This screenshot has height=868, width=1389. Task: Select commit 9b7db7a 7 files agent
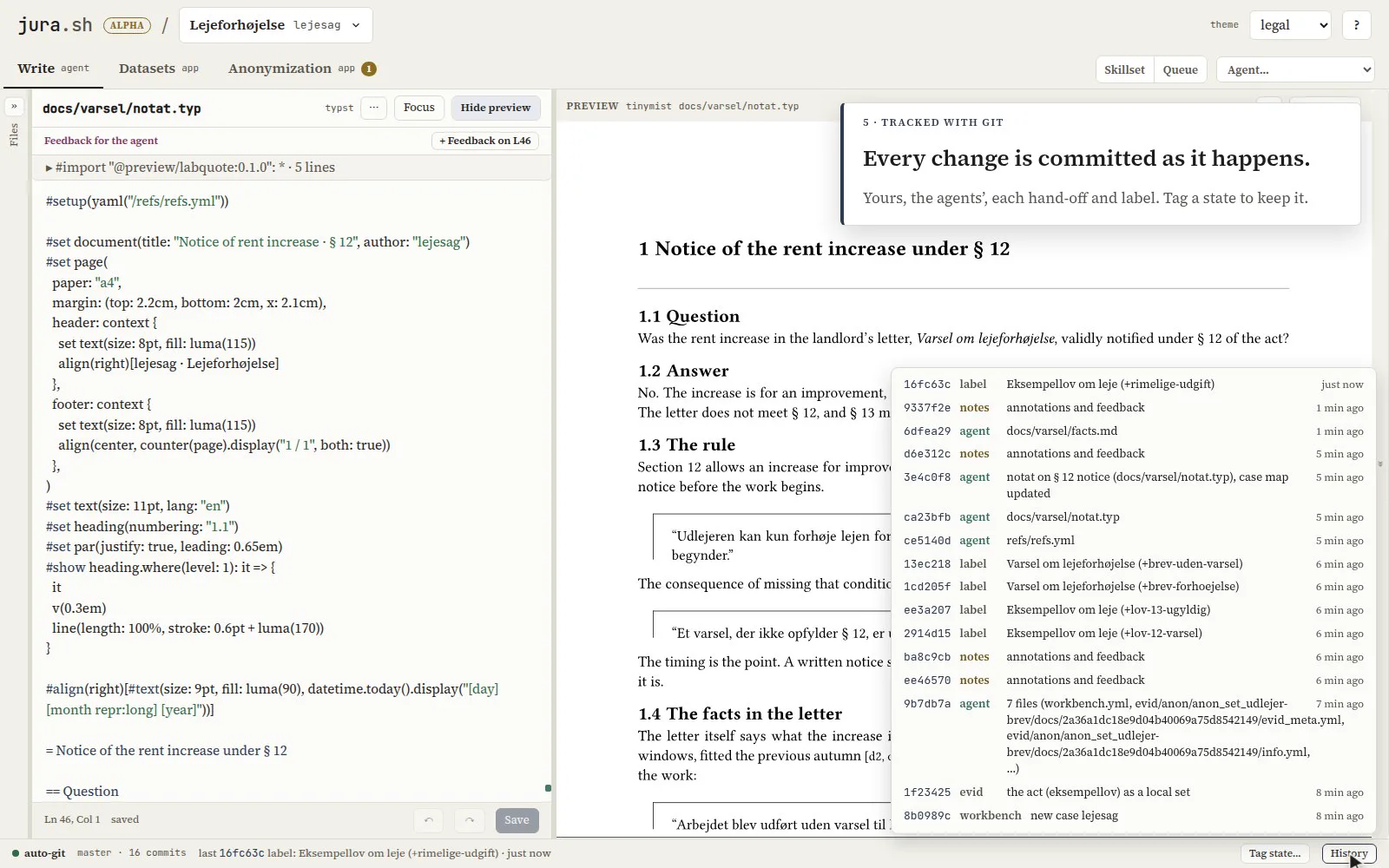click(1133, 736)
